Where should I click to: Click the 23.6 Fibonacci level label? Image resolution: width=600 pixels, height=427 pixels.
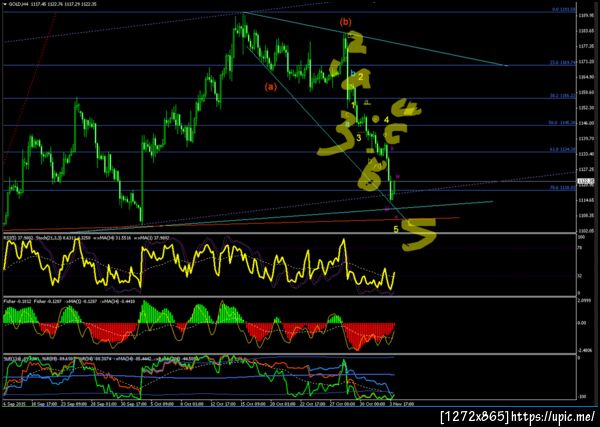pos(563,62)
